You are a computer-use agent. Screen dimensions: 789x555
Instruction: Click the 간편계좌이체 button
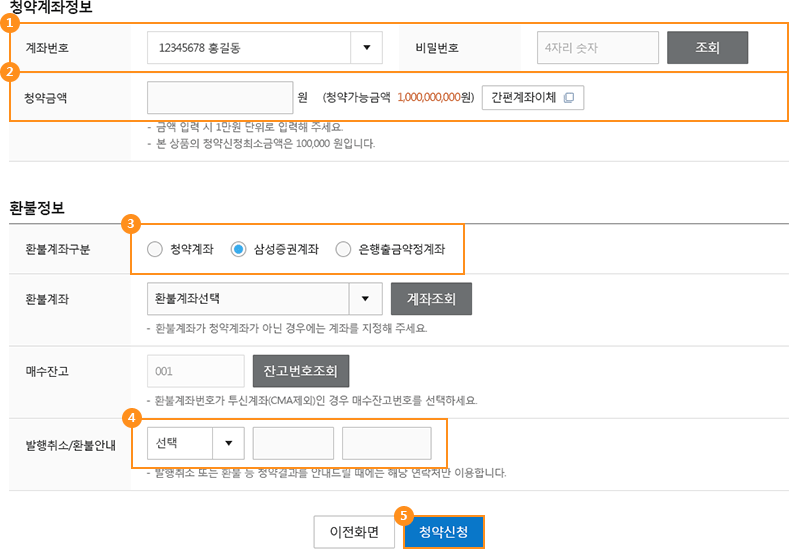(x=533, y=98)
